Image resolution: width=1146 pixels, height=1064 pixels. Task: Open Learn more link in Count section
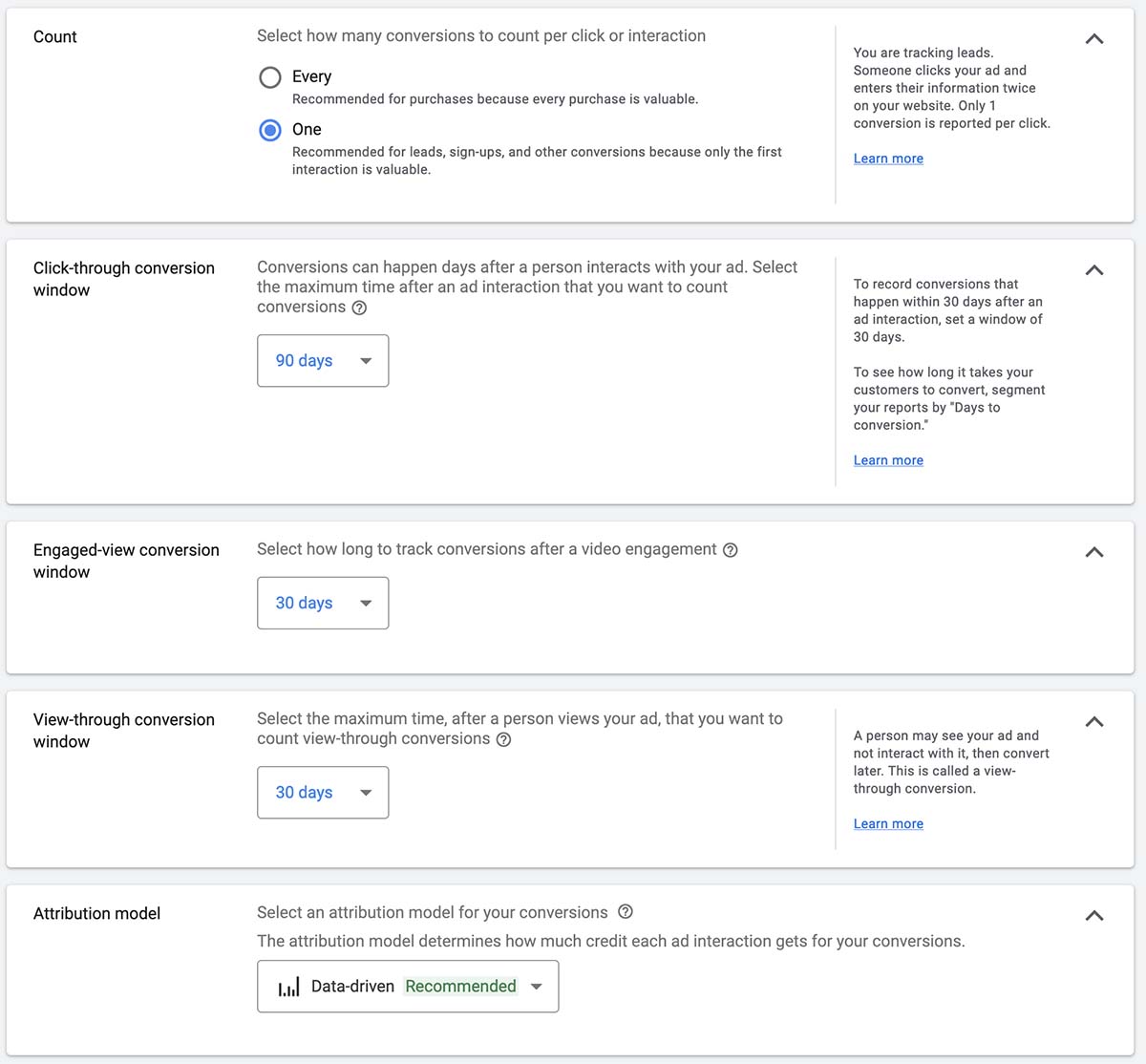click(x=888, y=159)
